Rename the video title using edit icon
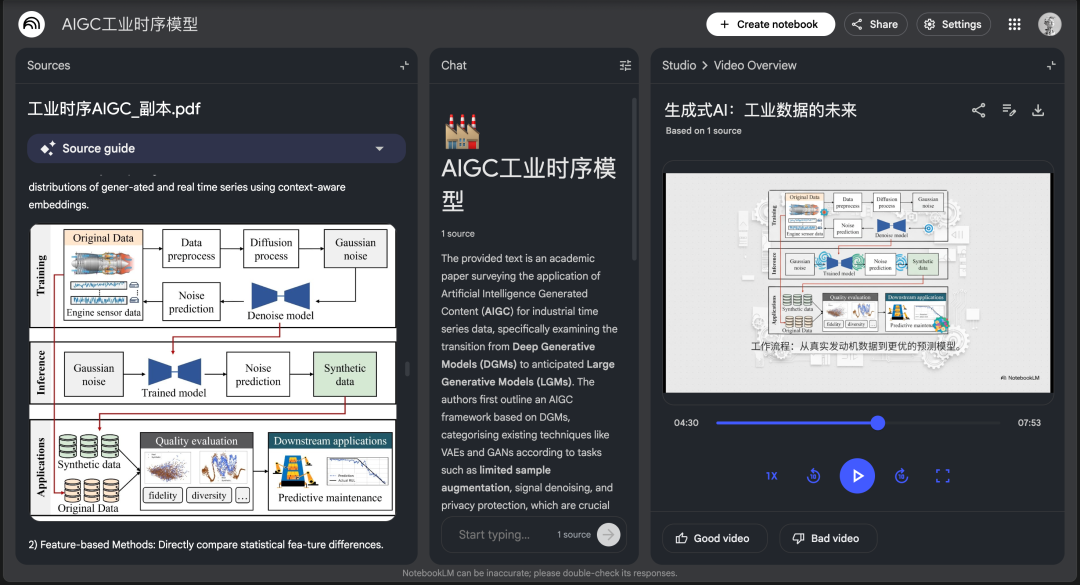Image resolution: width=1080 pixels, height=585 pixels. (1009, 112)
